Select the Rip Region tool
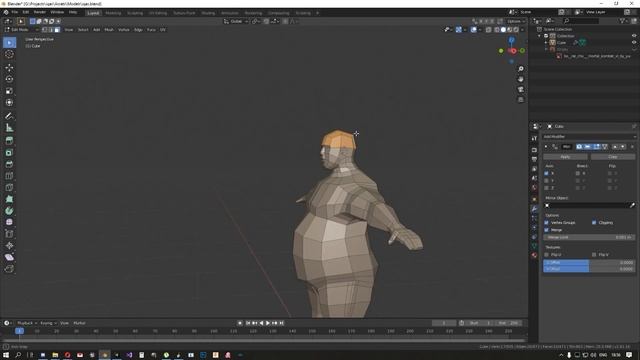The width and height of the screenshot is (640, 360). point(9,269)
